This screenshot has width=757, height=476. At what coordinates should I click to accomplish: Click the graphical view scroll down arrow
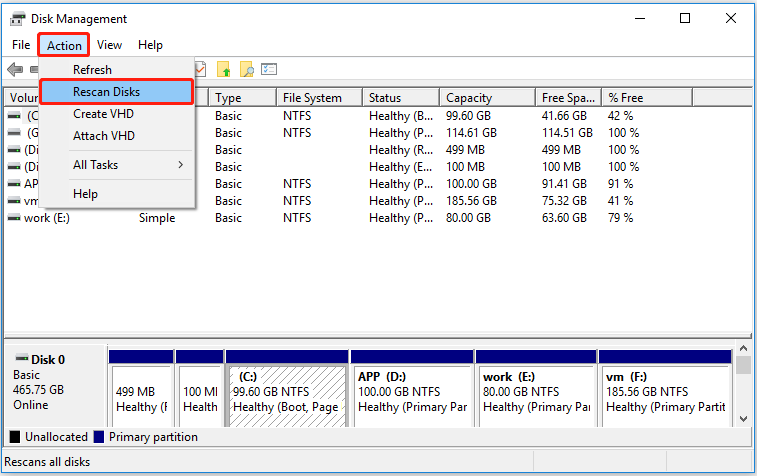743,419
